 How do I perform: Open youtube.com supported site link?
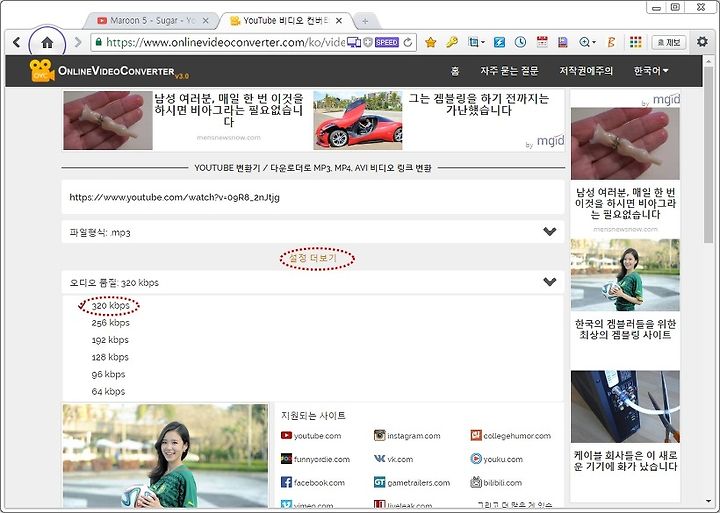[x=311, y=435]
